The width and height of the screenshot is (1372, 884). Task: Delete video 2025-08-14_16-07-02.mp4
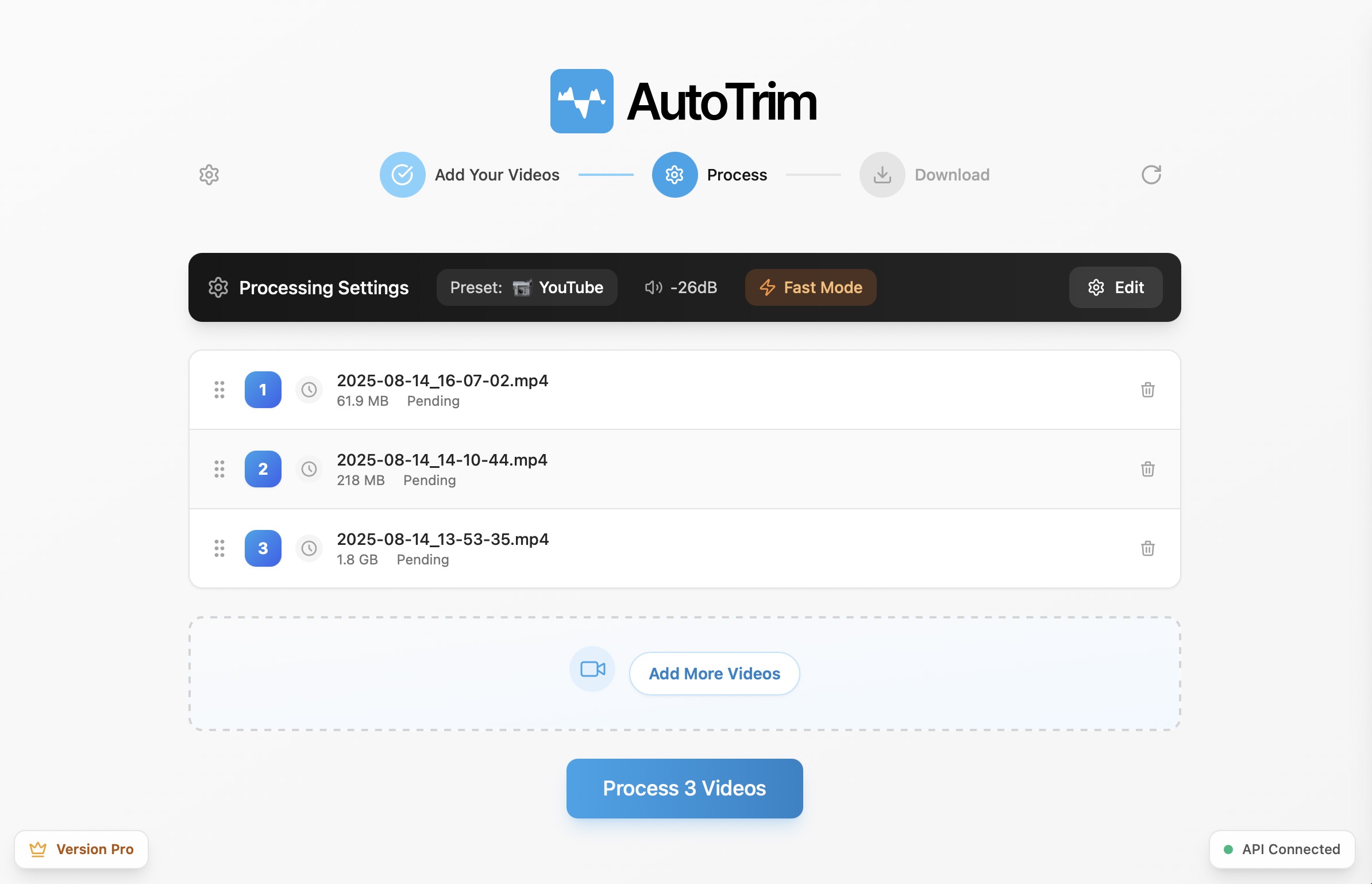[1148, 390]
